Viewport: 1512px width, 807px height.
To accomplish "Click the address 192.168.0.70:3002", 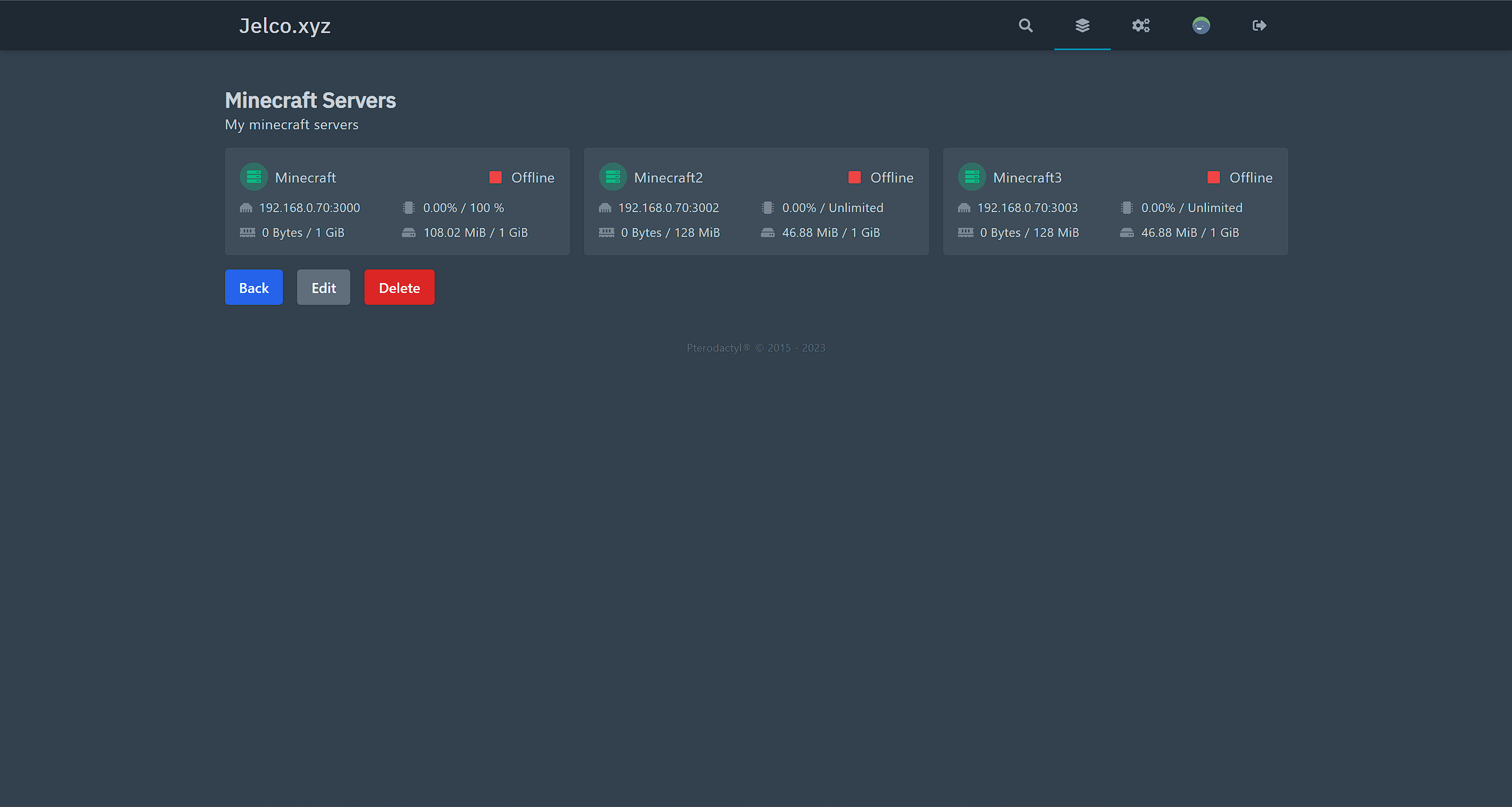I will (669, 208).
